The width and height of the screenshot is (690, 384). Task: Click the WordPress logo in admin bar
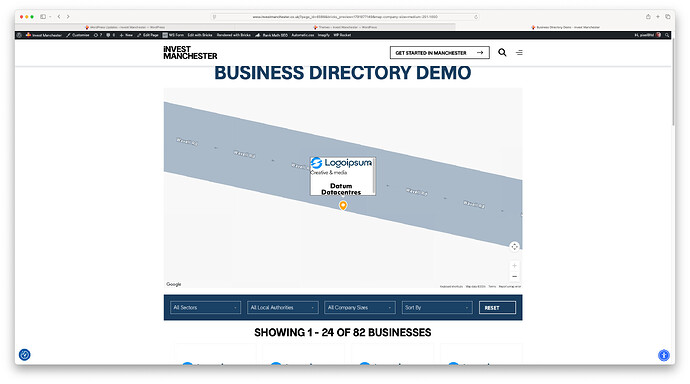pos(19,35)
